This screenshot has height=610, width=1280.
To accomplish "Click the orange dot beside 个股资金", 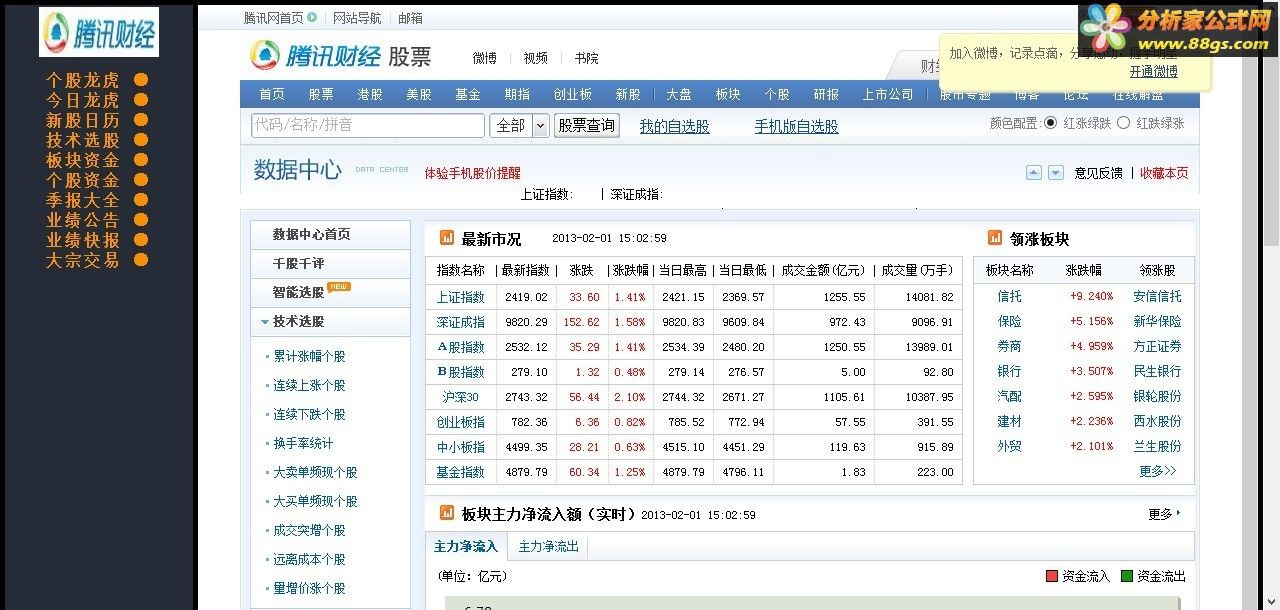I will 141,180.
